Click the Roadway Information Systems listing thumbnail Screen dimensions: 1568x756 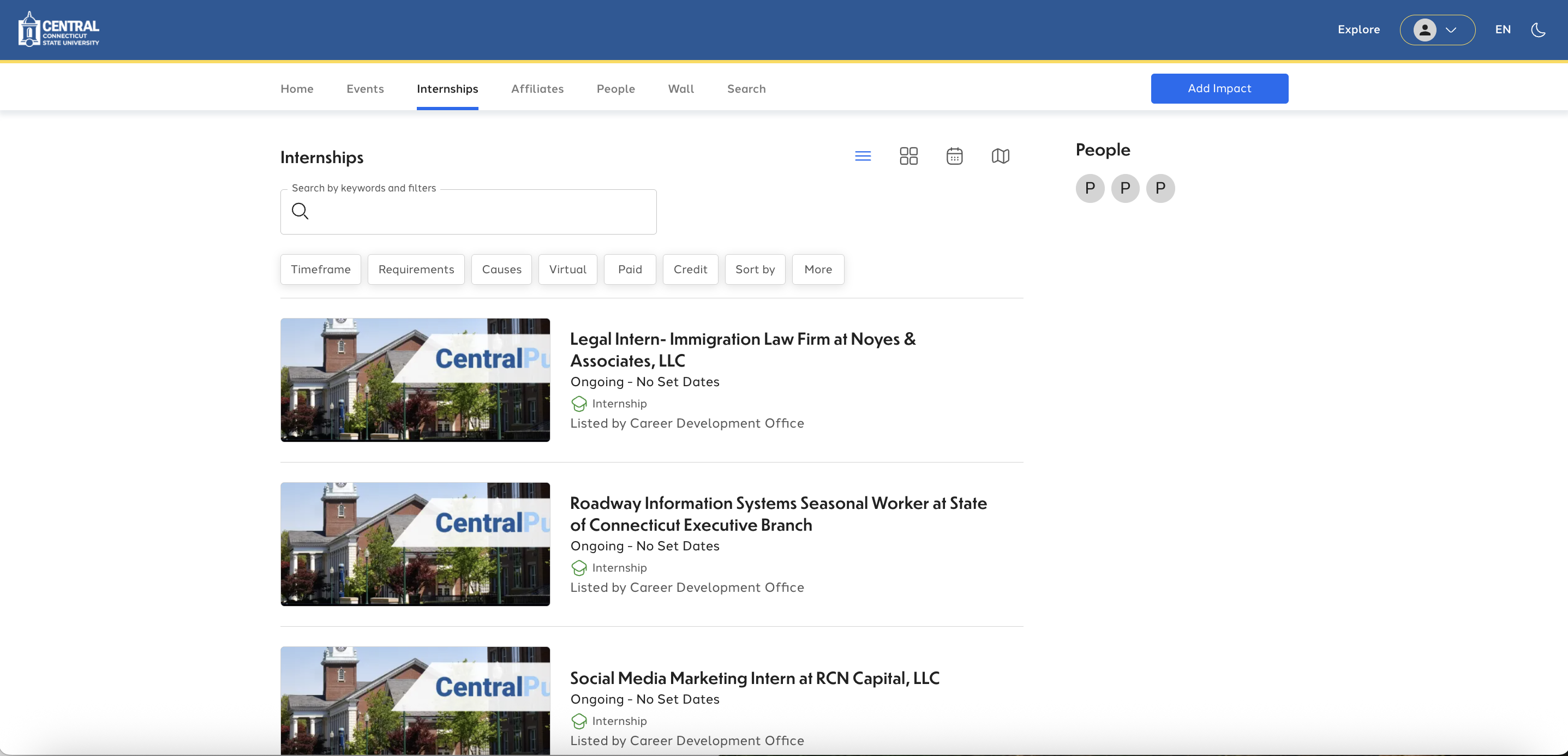coord(415,544)
